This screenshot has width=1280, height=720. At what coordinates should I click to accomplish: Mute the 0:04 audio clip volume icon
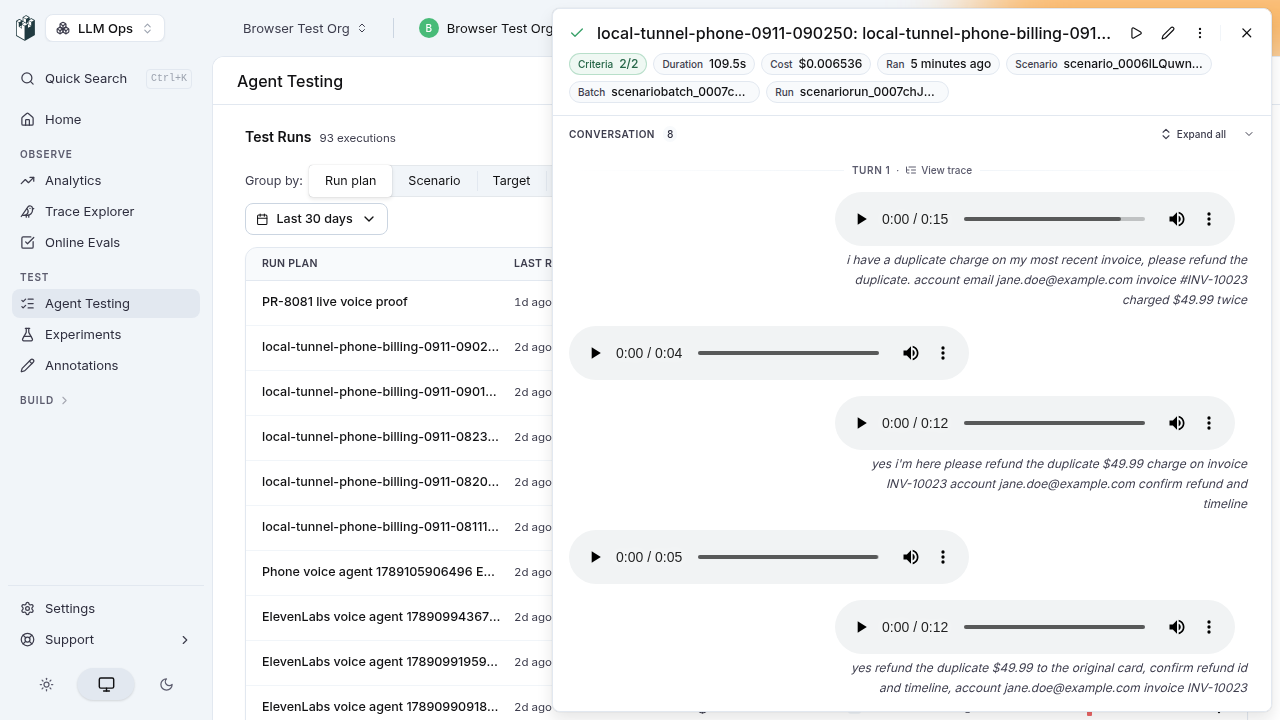[911, 353]
